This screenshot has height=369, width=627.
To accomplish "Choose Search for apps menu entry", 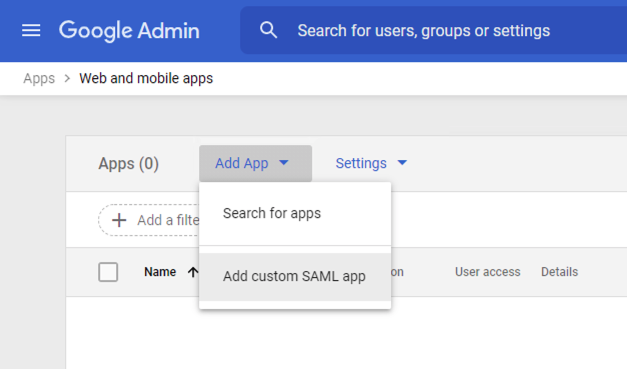I will [295, 213].
